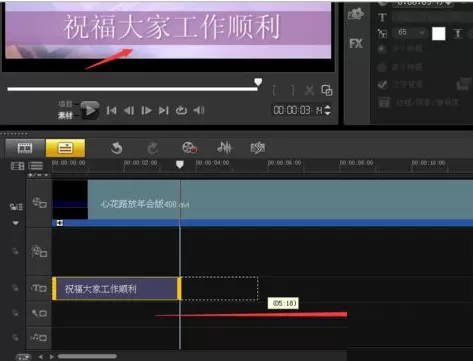Click the title track T icon

(x=39, y=288)
